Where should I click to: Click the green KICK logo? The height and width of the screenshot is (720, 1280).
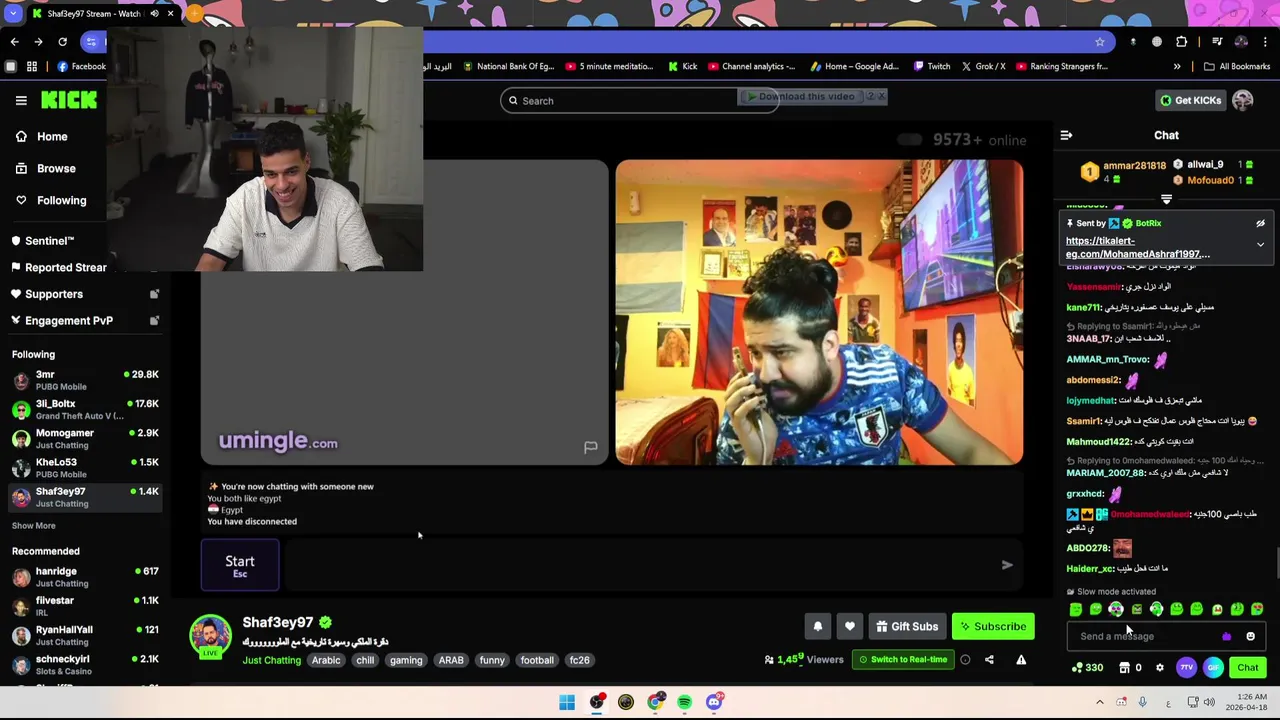[69, 100]
